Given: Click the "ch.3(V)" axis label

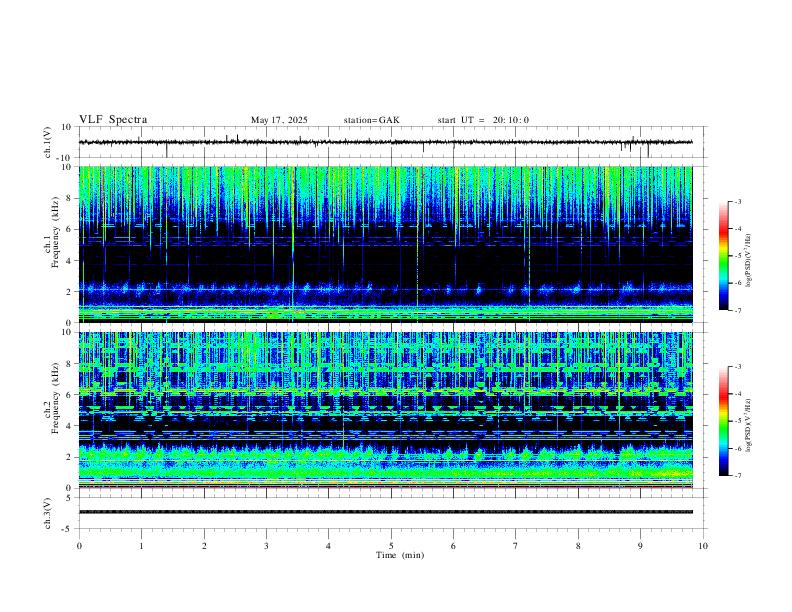Looking at the screenshot, I should click(48, 513).
